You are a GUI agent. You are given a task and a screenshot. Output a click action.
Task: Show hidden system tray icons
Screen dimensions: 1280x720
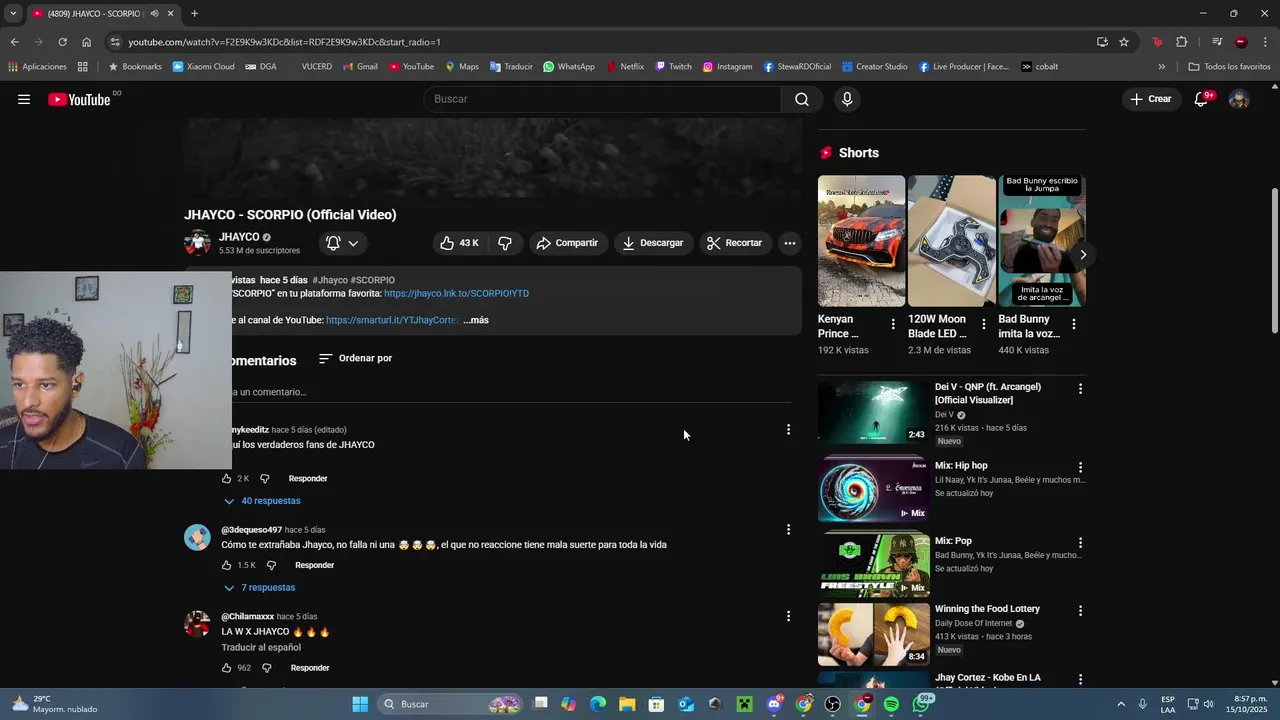pyautogui.click(x=1120, y=704)
